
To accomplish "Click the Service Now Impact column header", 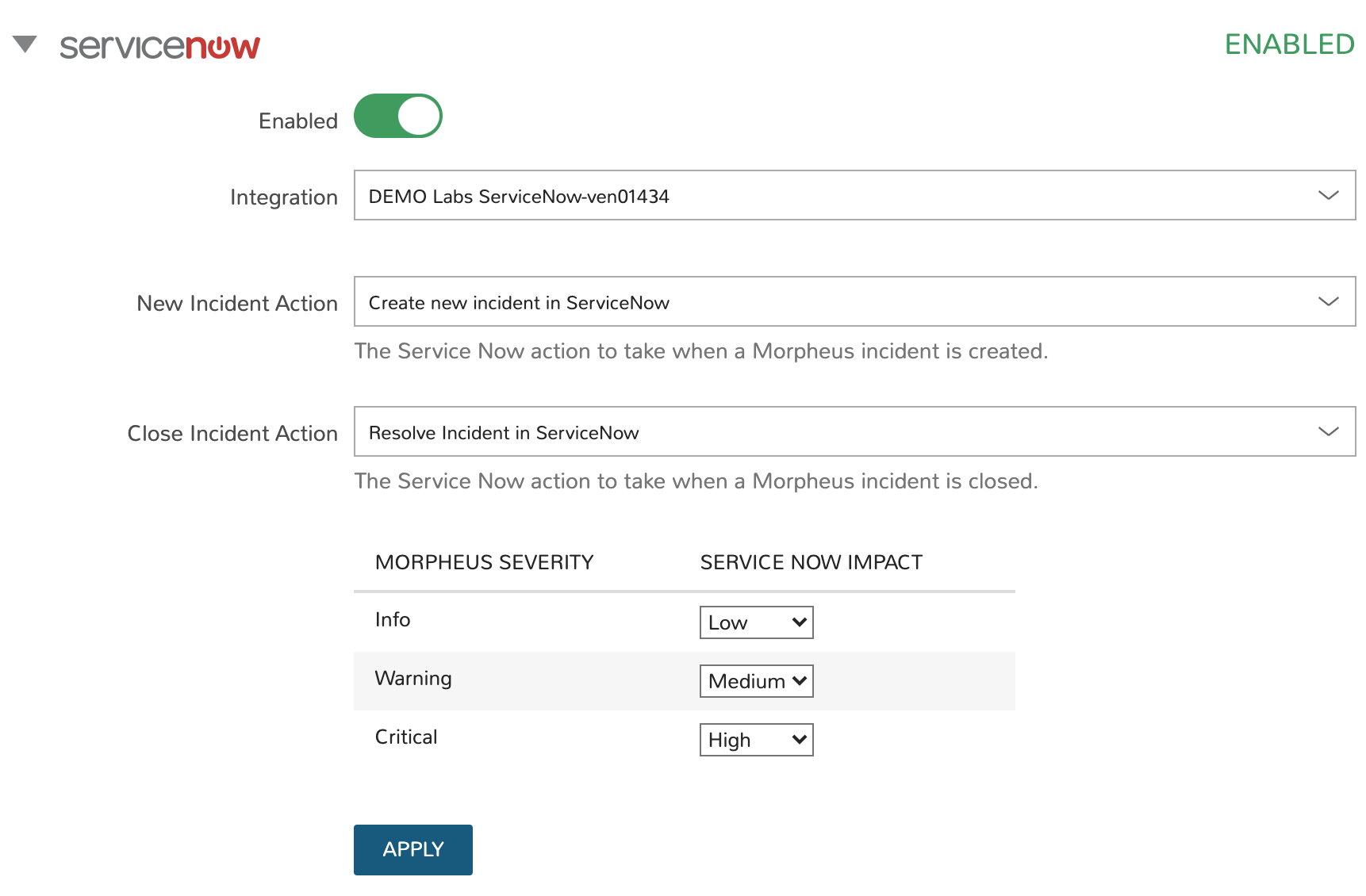I will pyautogui.click(x=811, y=562).
